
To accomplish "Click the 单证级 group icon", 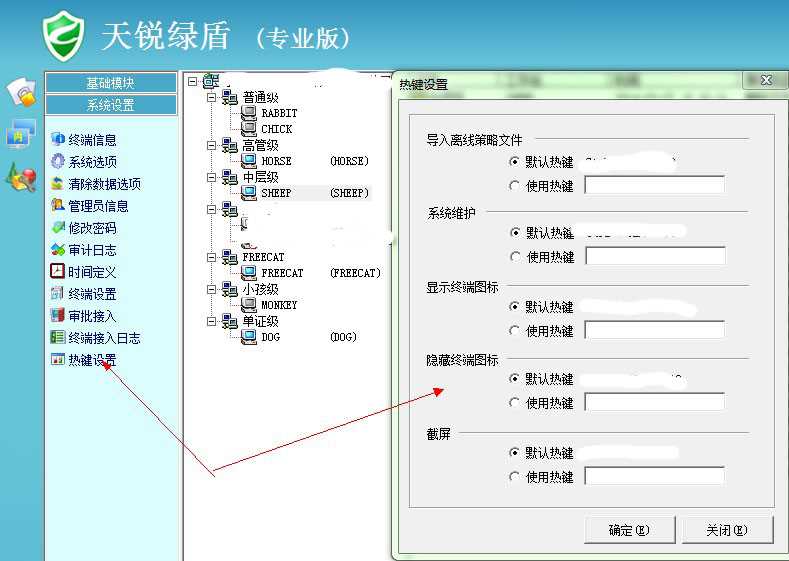I will tap(230, 321).
